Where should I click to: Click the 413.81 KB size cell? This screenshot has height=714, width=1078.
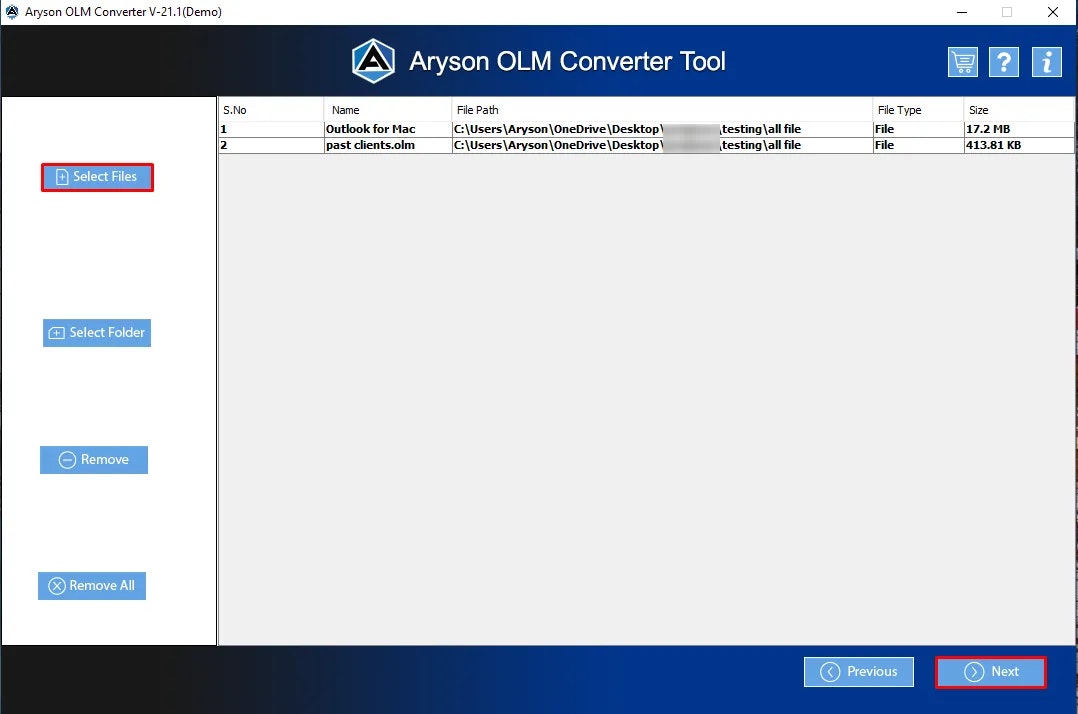tap(1019, 145)
